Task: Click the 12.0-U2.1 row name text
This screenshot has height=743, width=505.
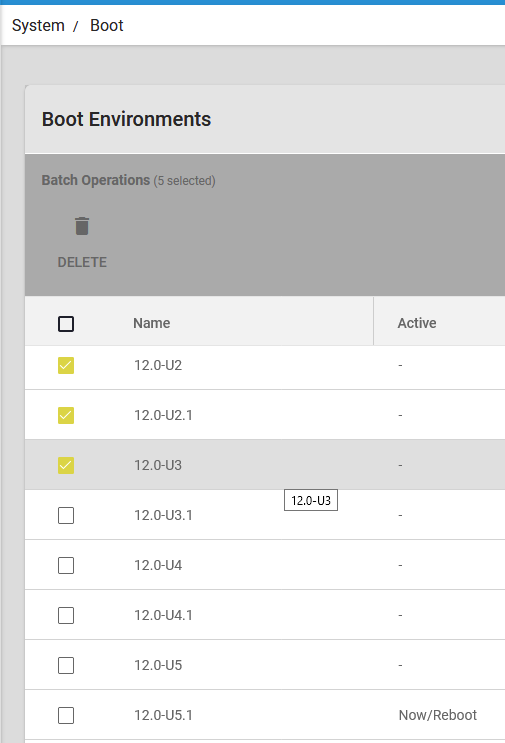Action: [x=163, y=415]
